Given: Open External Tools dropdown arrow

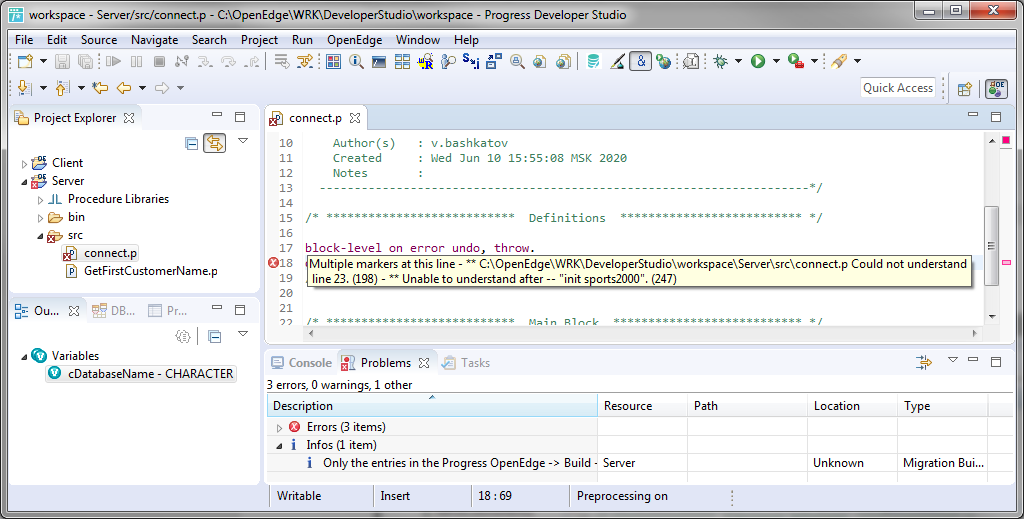Looking at the screenshot, I should [814, 61].
